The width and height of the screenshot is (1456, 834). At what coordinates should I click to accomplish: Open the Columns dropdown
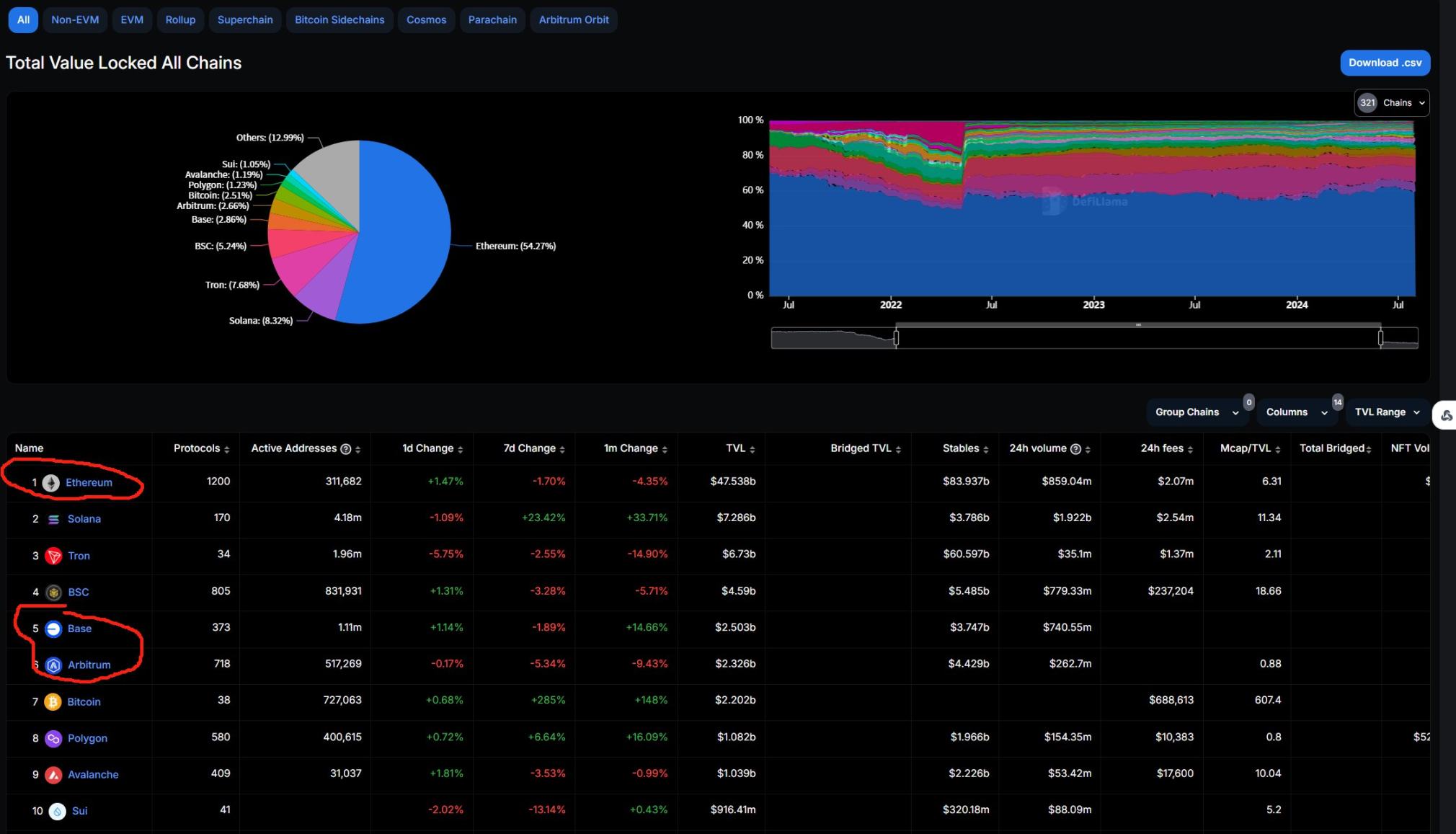point(1296,412)
